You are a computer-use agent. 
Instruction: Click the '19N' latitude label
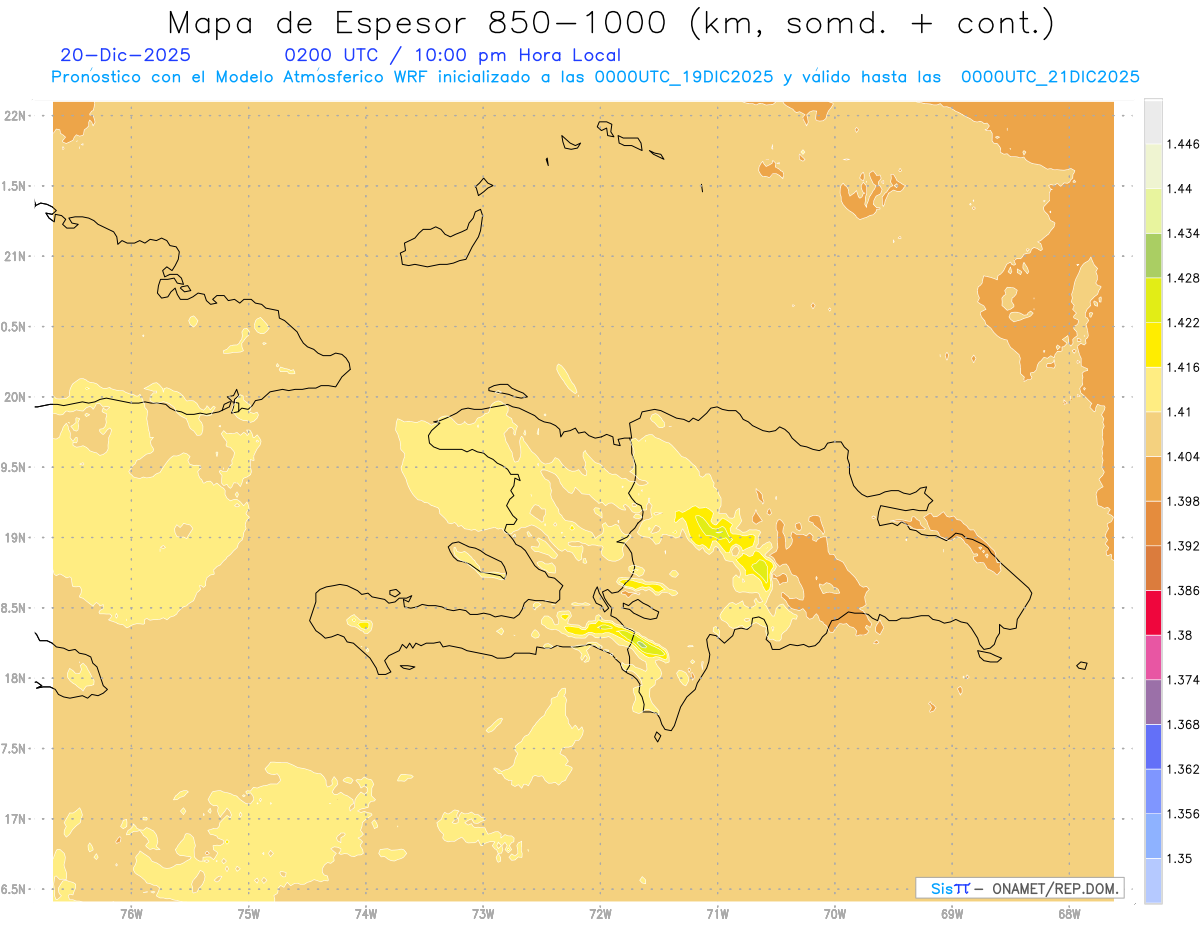coord(16,538)
